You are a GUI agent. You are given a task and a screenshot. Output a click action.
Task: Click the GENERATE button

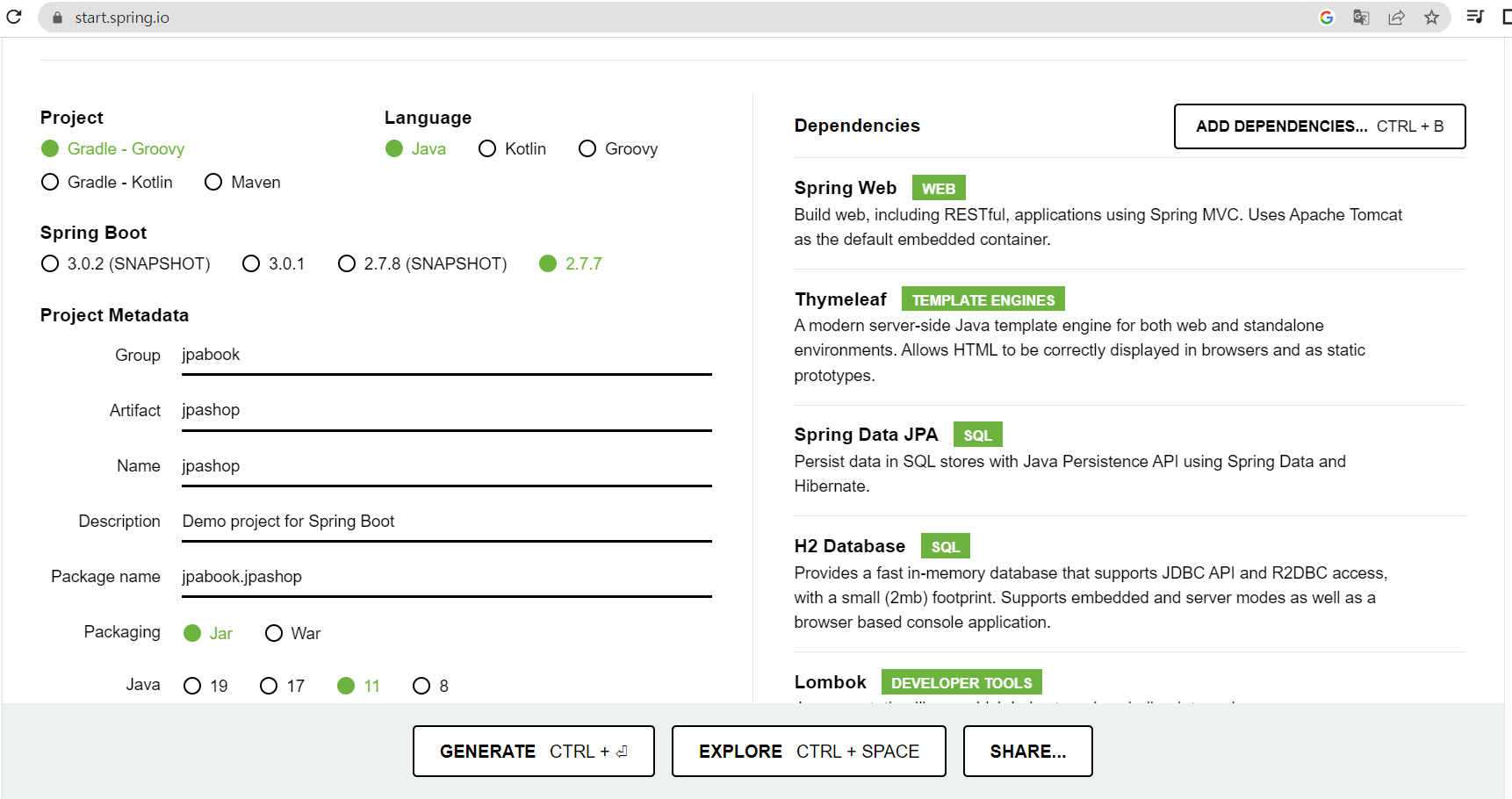[x=534, y=752]
